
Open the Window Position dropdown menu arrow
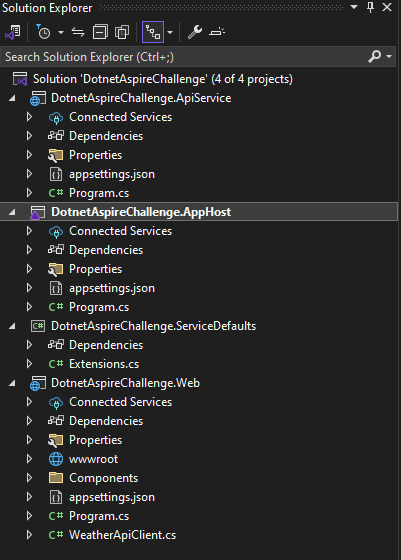(354, 7)
